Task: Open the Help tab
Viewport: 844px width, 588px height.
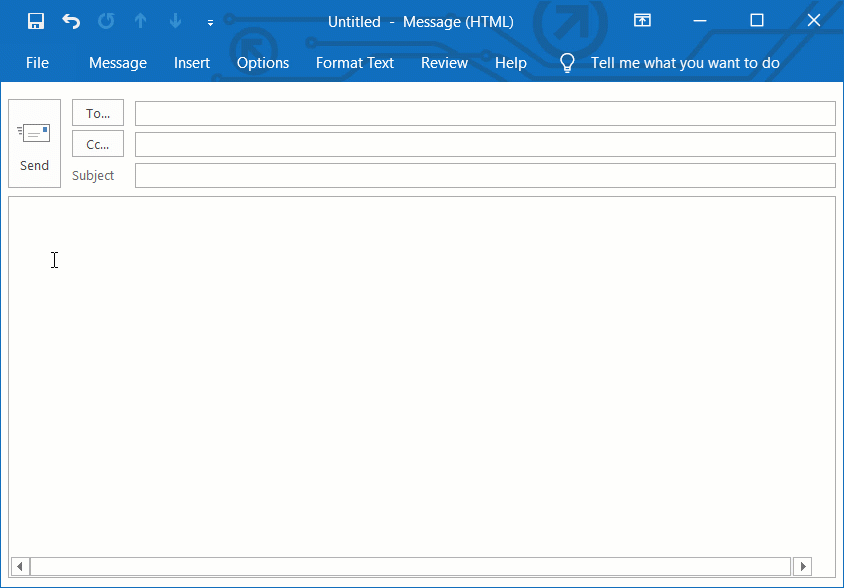Action: (511, 62)
